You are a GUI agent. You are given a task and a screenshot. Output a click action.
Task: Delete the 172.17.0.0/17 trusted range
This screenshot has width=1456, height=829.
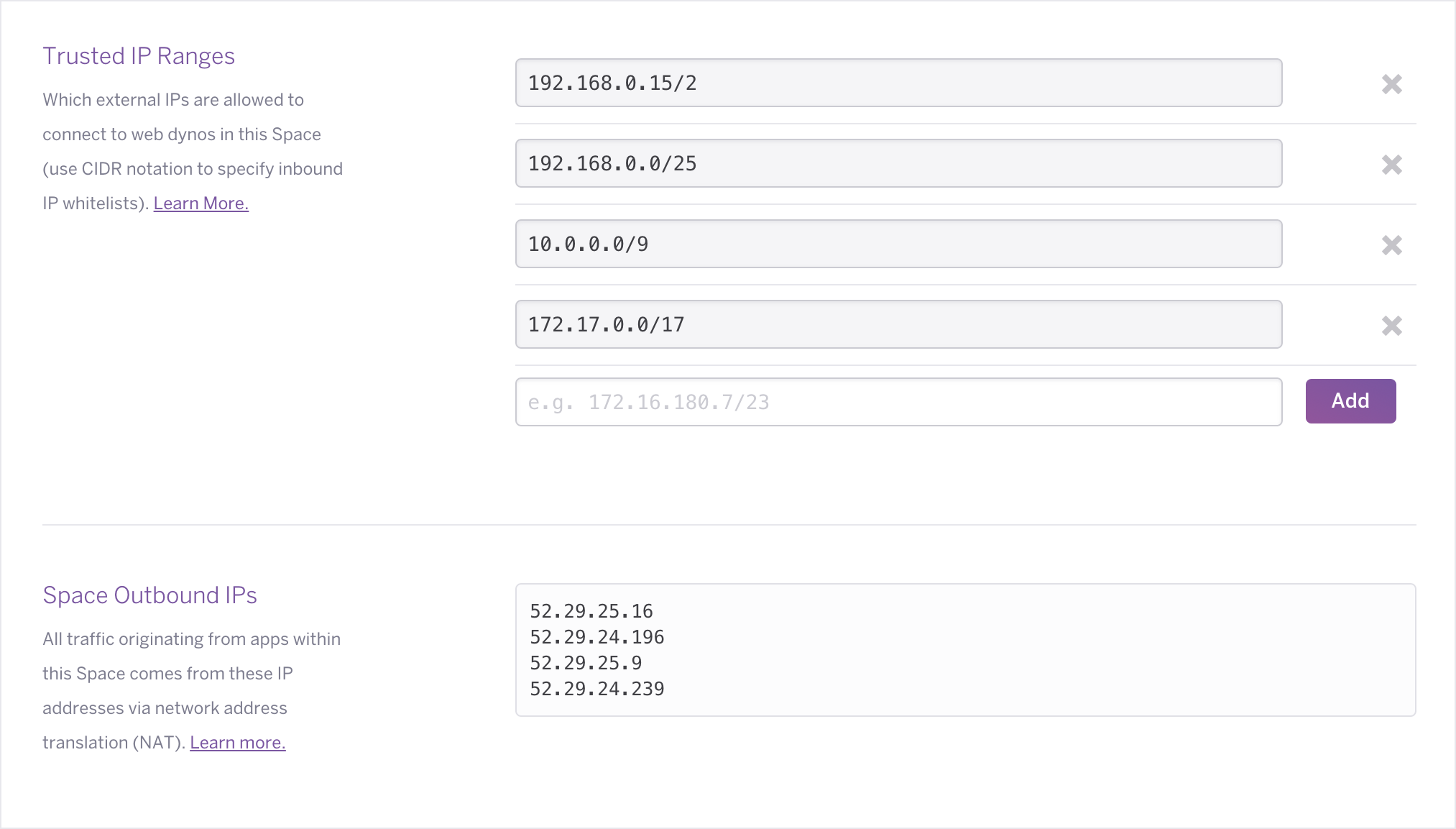(1392, 326)
